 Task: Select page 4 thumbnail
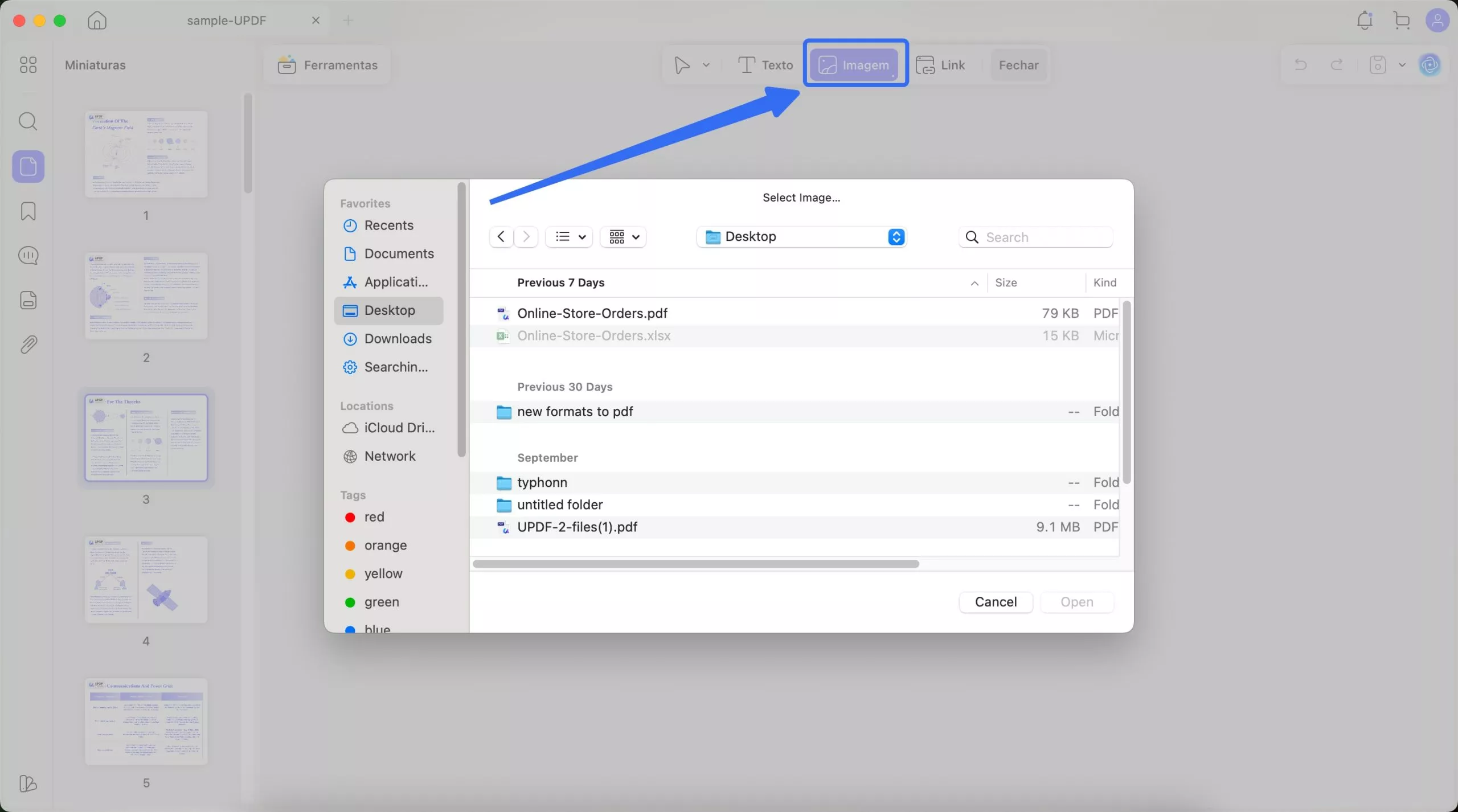coord(146,580)
